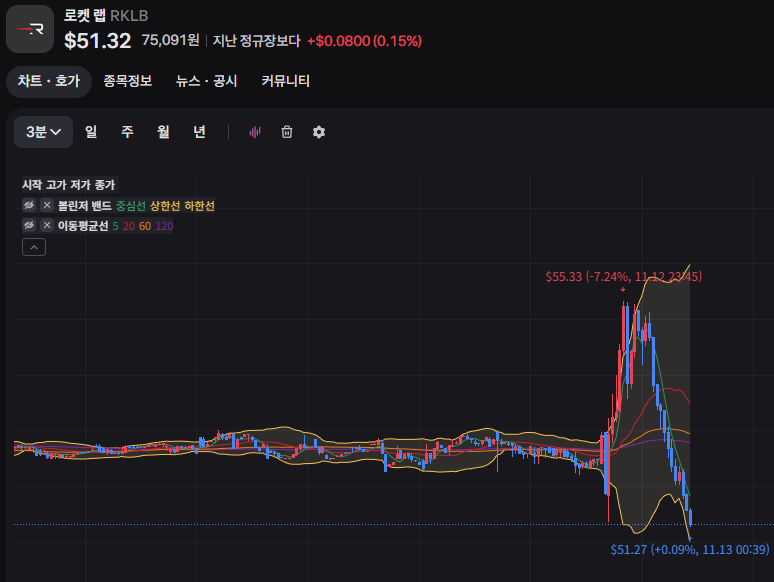Go to the 뉴스 · 공시 tab
774x582 pixels.
206,81
